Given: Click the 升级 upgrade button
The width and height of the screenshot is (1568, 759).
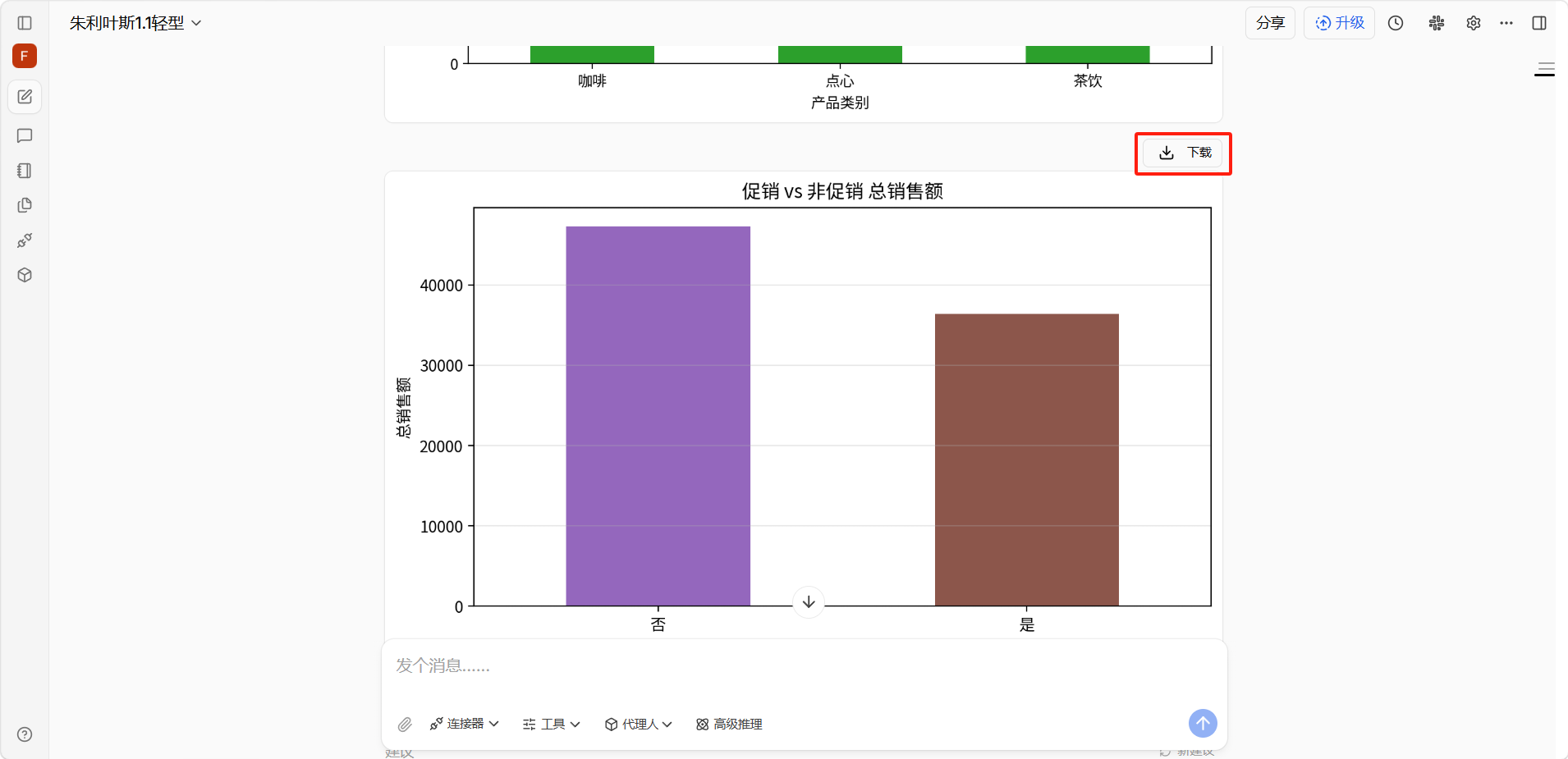Looking at the screenshot, I should [x=1339, y=23].
